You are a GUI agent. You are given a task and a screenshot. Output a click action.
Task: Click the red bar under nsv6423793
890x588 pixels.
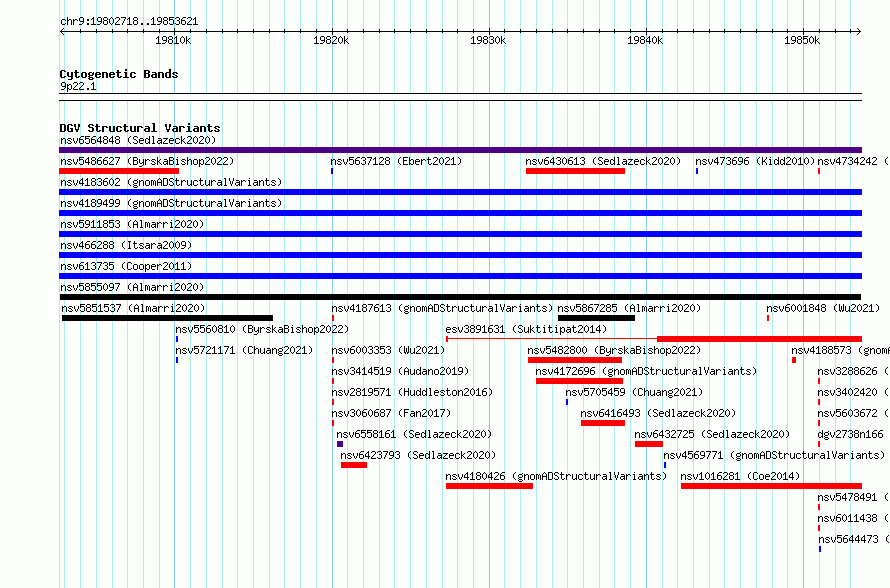click(x=354, y=465)
